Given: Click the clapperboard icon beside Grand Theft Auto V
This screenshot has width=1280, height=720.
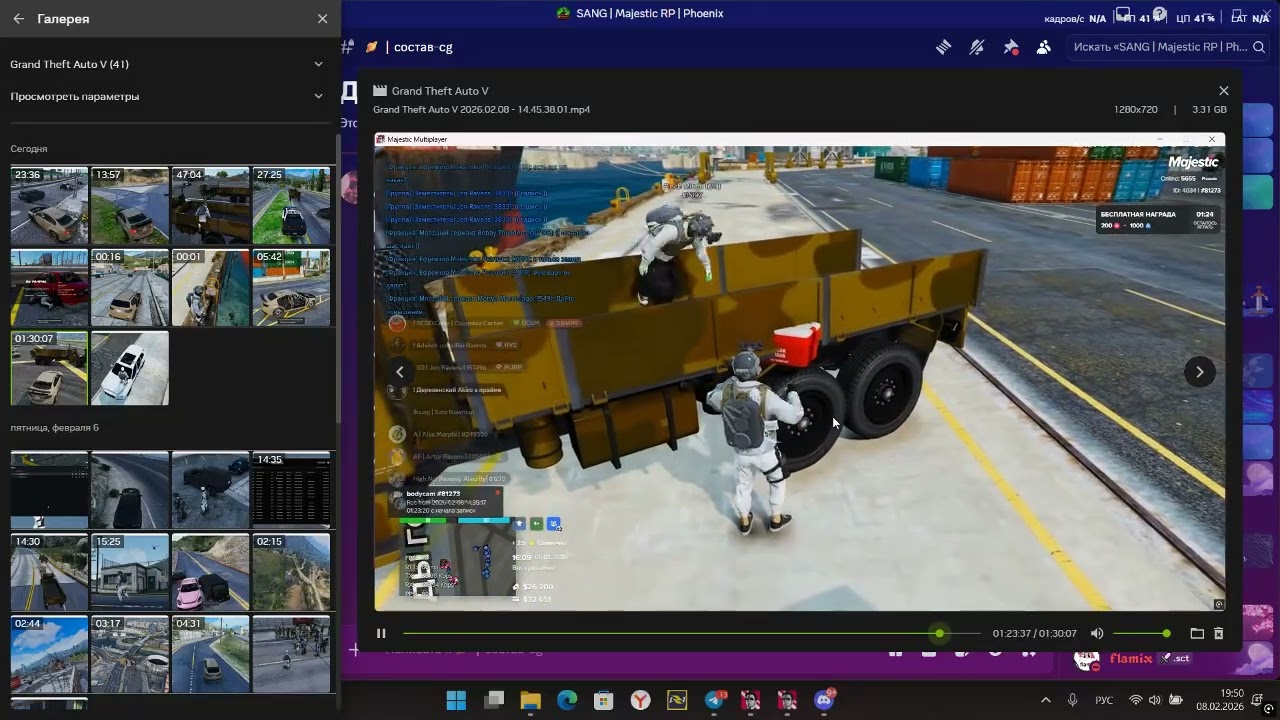Looking at the screenshot, I should pos(380,91).
